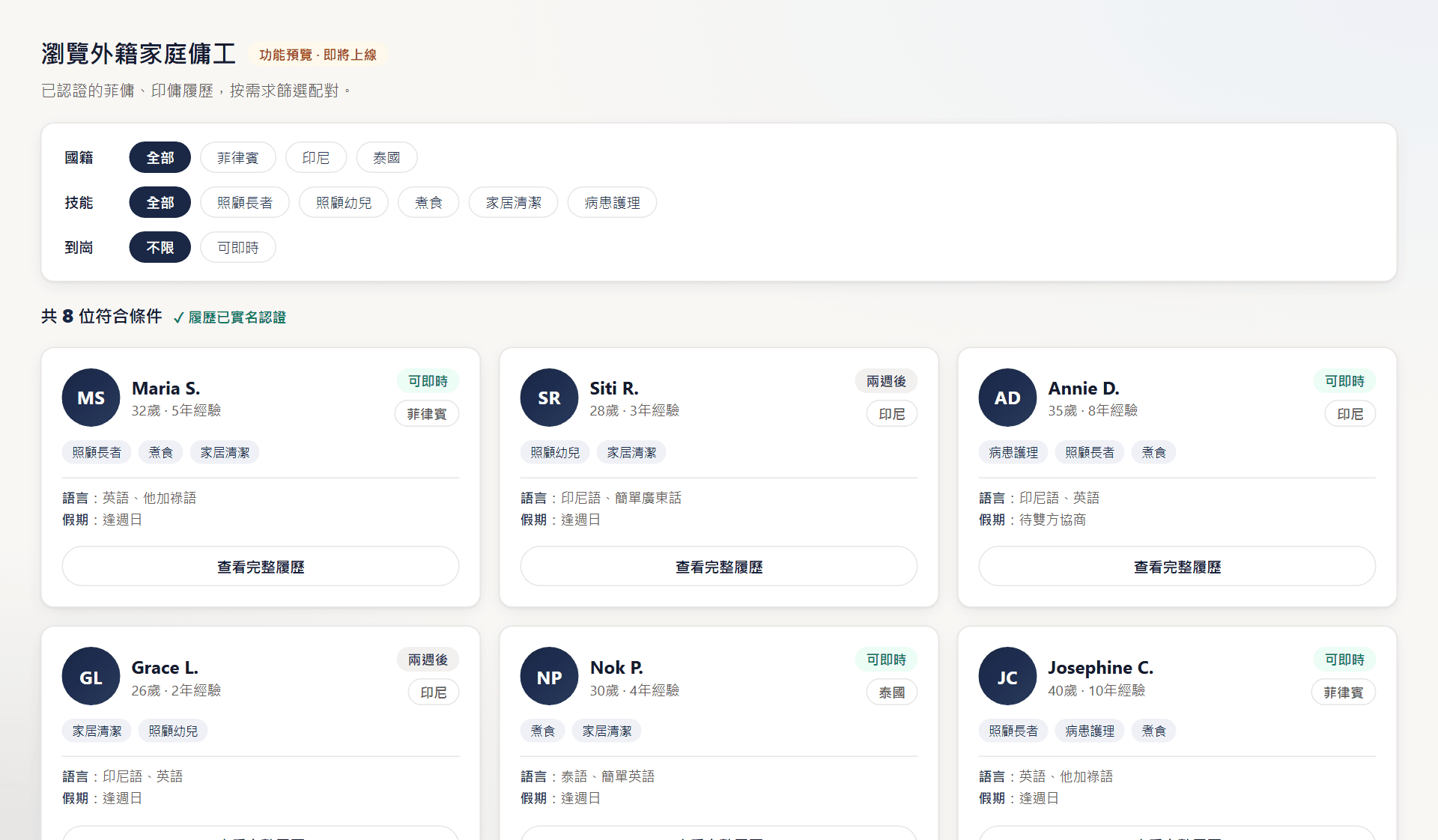Screen dimensions: 1438x840
Task: Select the 全部 skills filter
Action: (160, 203)
